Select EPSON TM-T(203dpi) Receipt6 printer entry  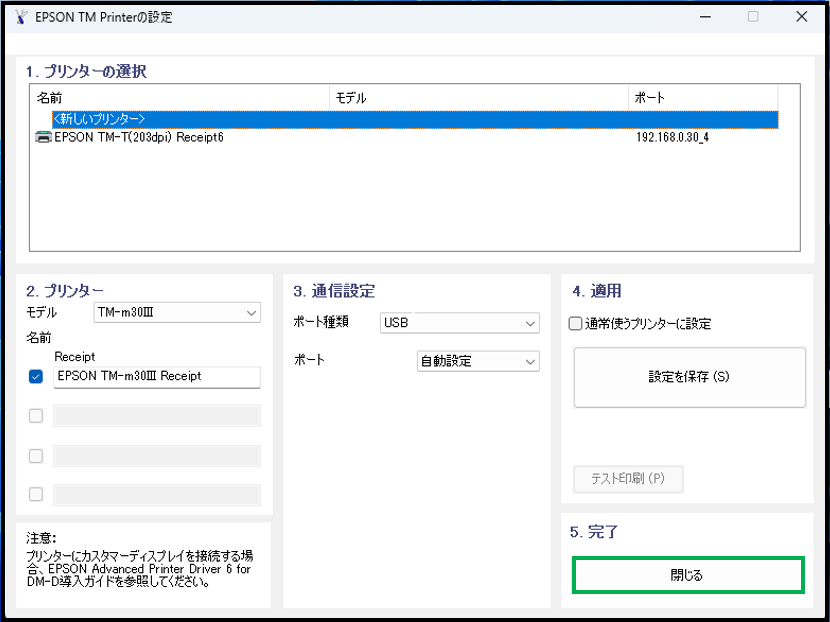138,137
